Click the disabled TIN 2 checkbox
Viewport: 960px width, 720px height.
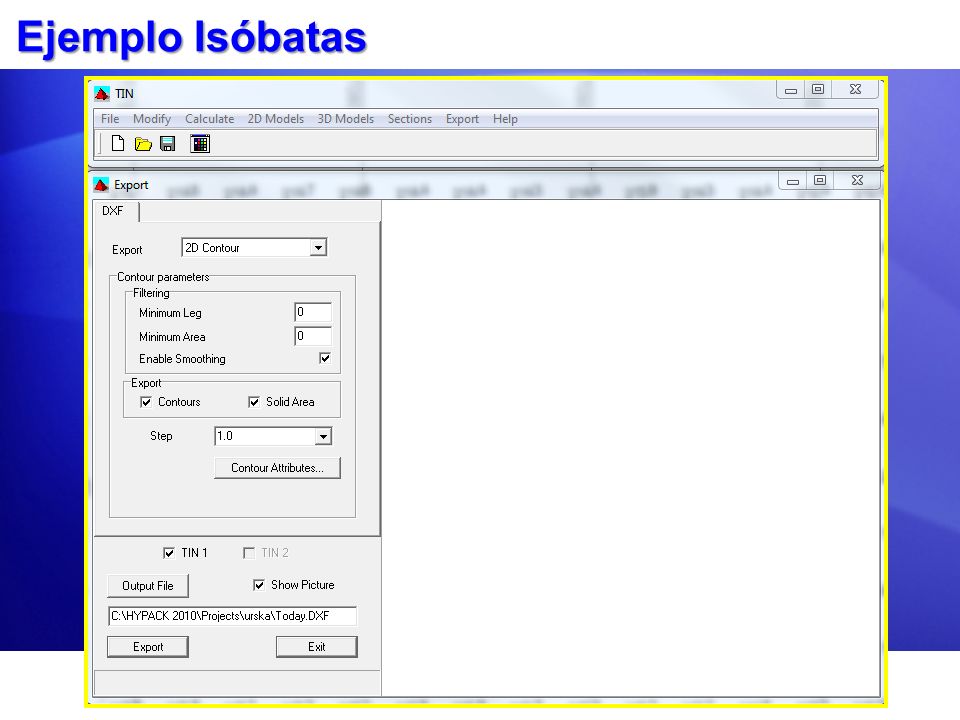coord(249,553)
